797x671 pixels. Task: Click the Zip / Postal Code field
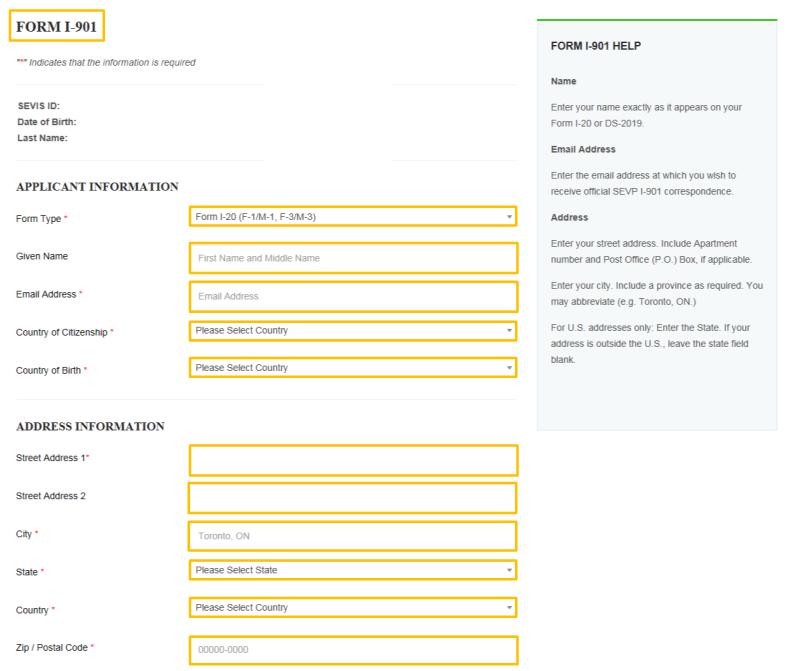(353, 650)
